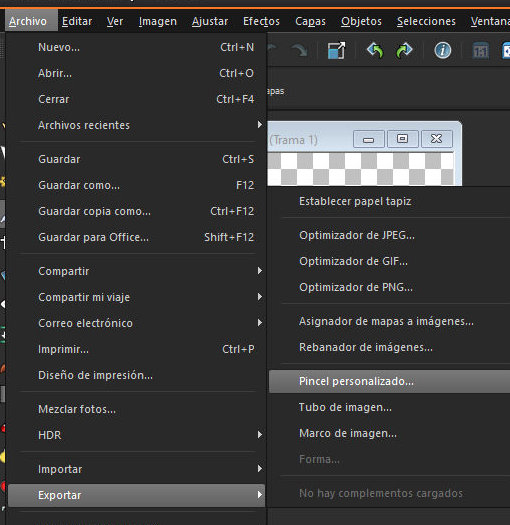The width and height of the screenshot is (510, 525).
Task: Expand the HDR submenu arrow
Action: (260, 435)
